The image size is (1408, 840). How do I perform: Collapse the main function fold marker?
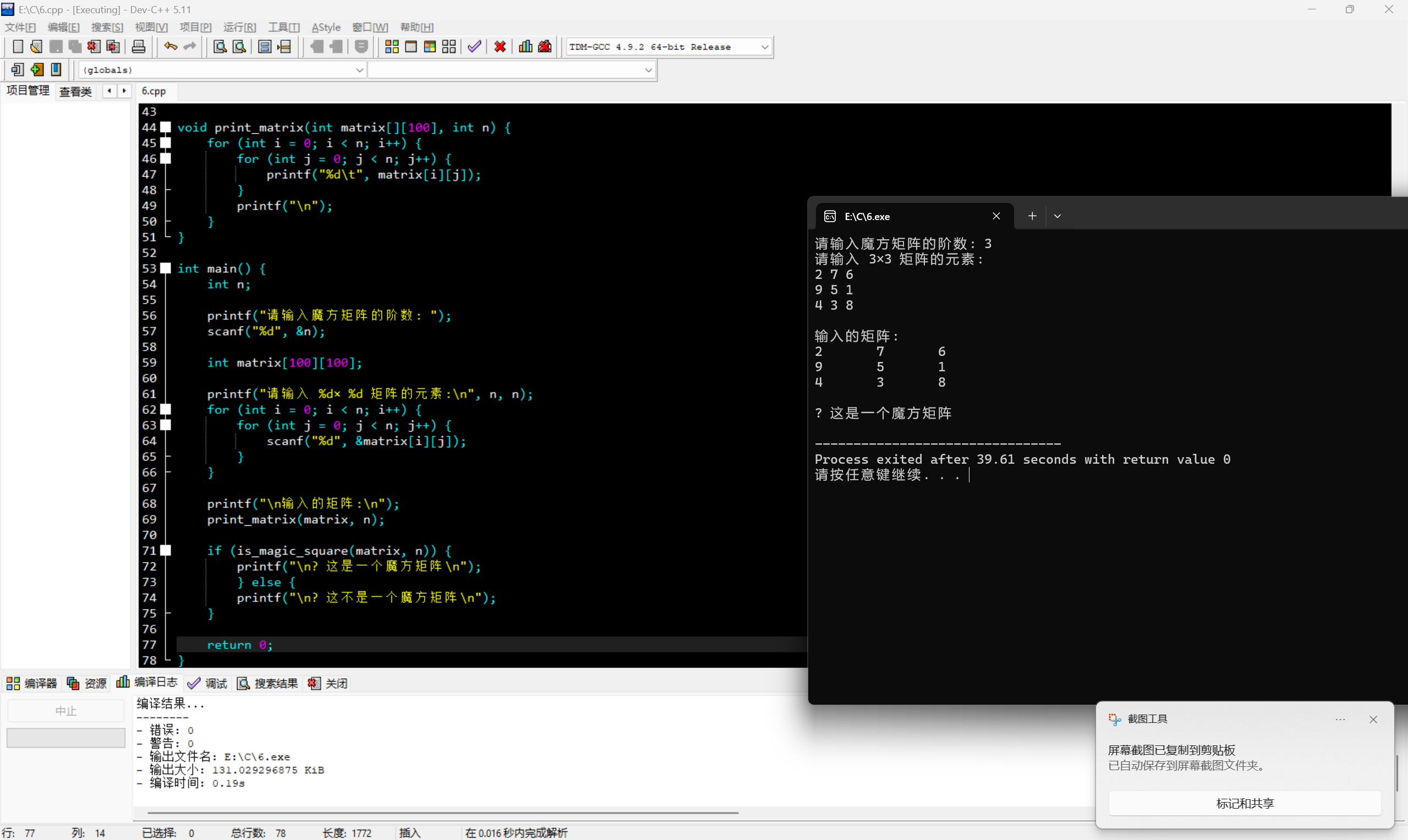[x=166, y=268]
